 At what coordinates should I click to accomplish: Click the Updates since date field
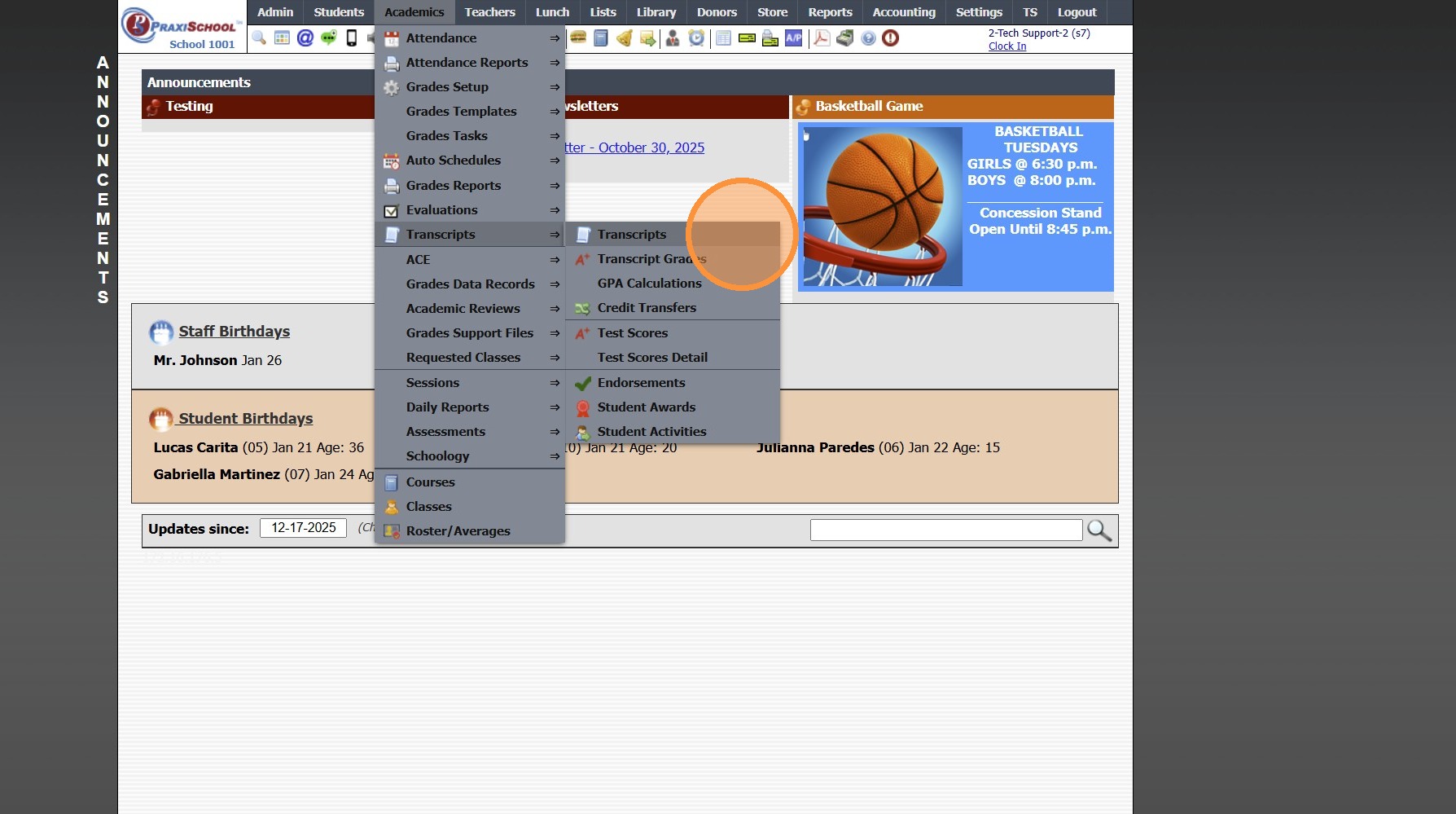(x=304, y=528)
